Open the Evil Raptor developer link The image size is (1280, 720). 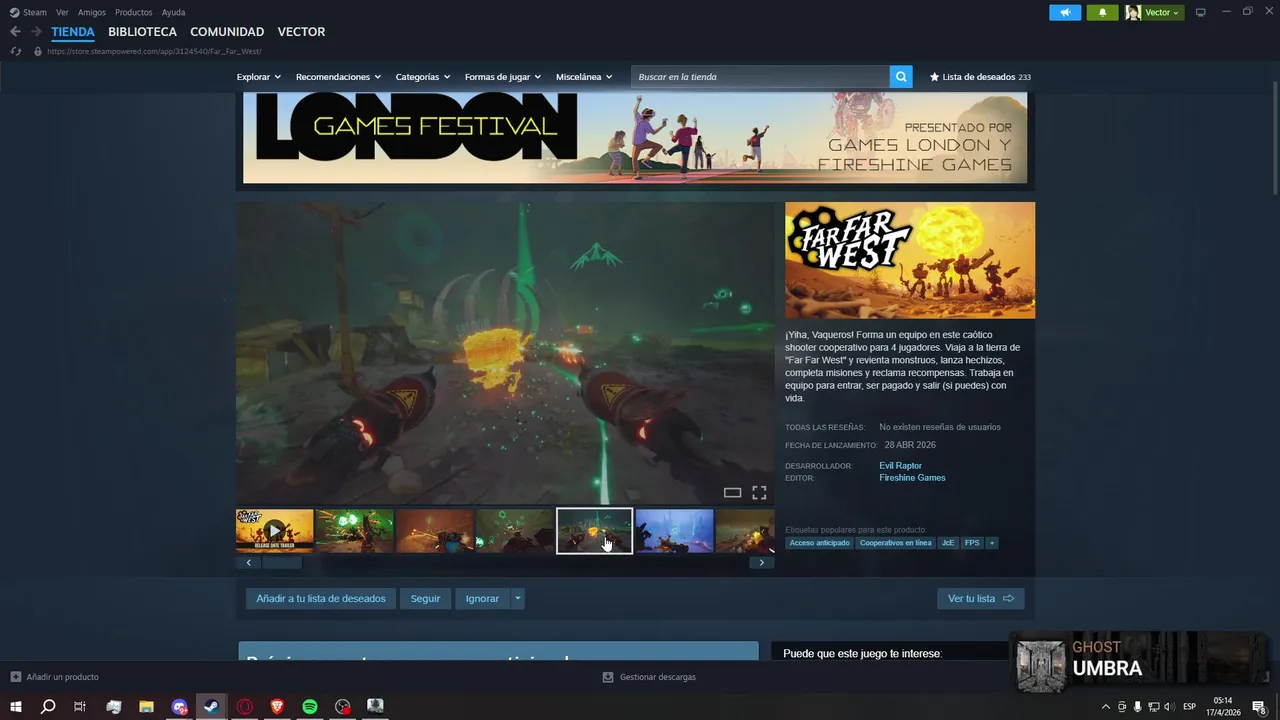point(900,466)
